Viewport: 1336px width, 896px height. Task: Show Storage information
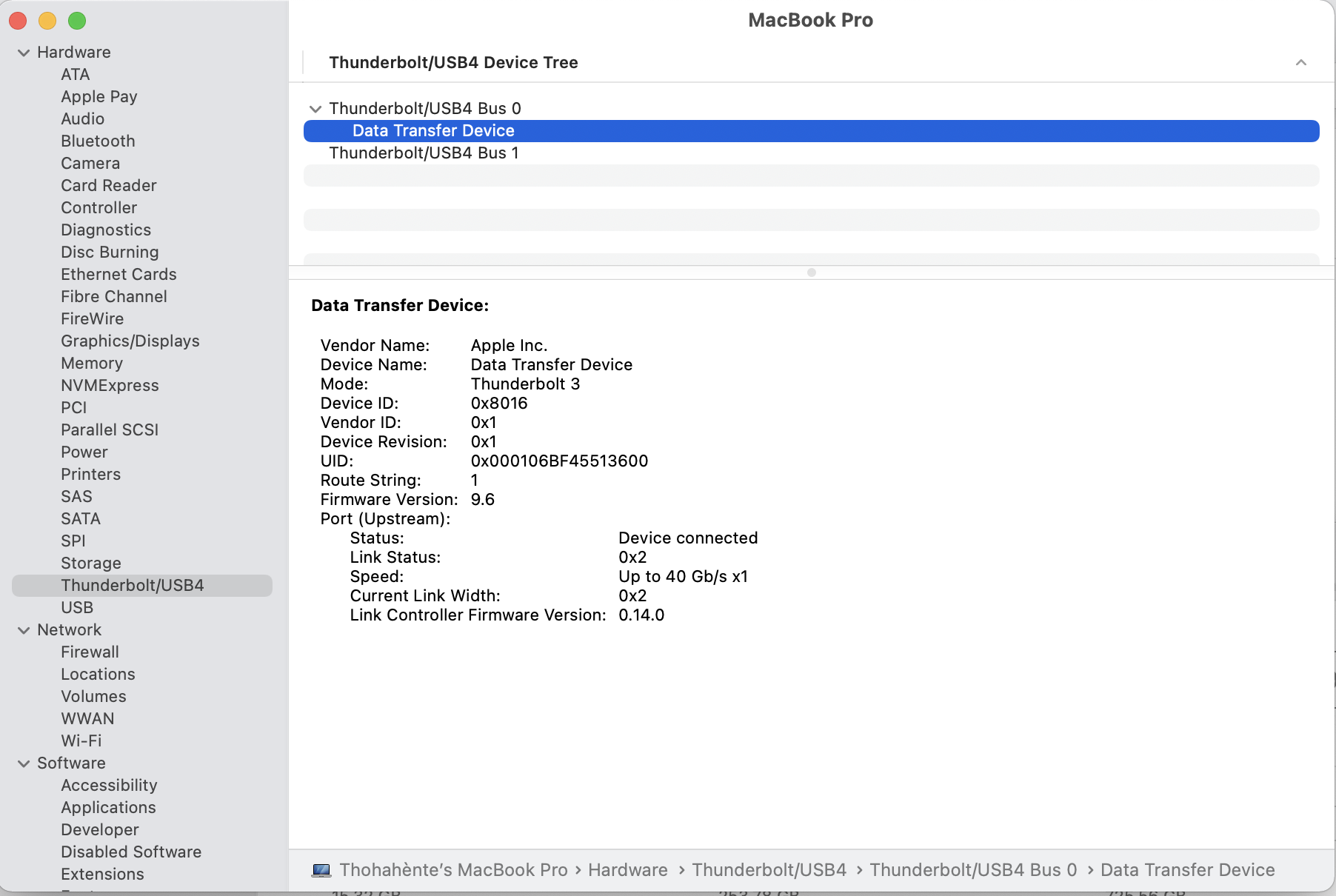[x=91, y=564]
